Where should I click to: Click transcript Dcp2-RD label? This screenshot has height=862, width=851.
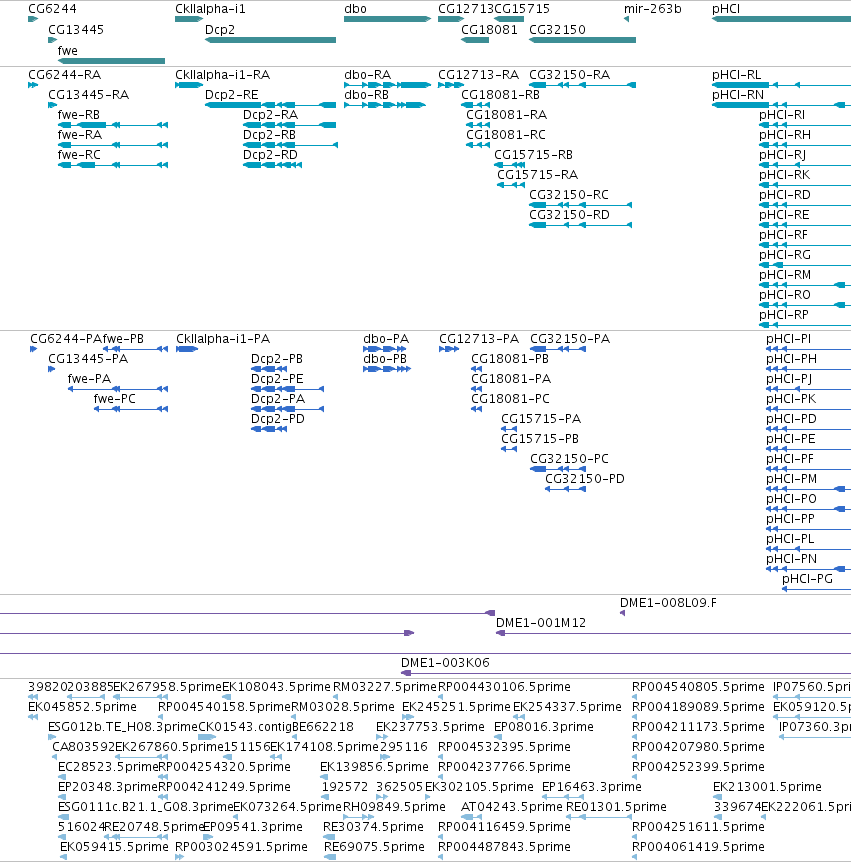[x=270, y=155]
